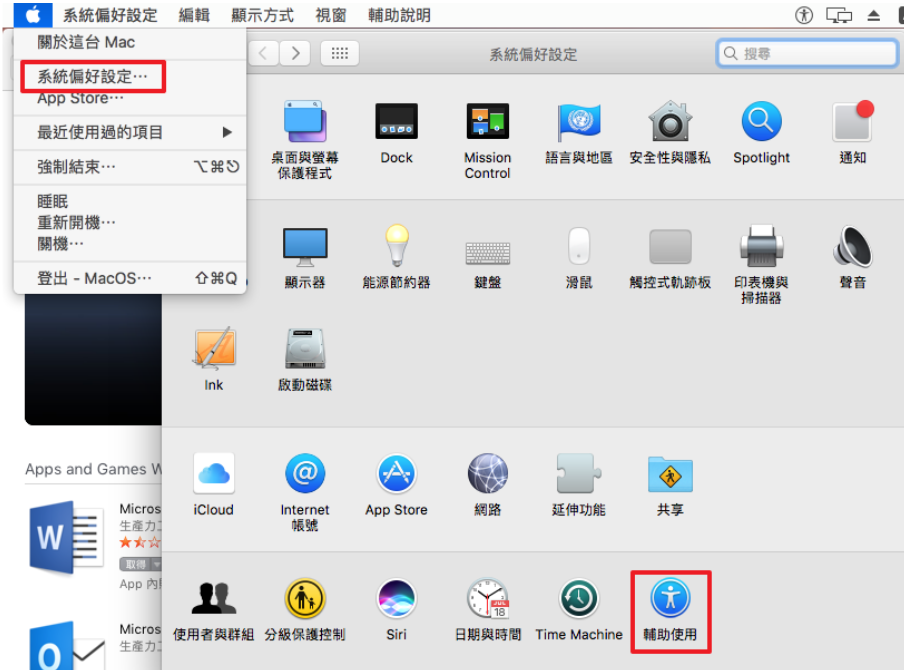Choose 關於這台 Mac from Apple menu
Screen dimensions: 904x670
(130, 42)
